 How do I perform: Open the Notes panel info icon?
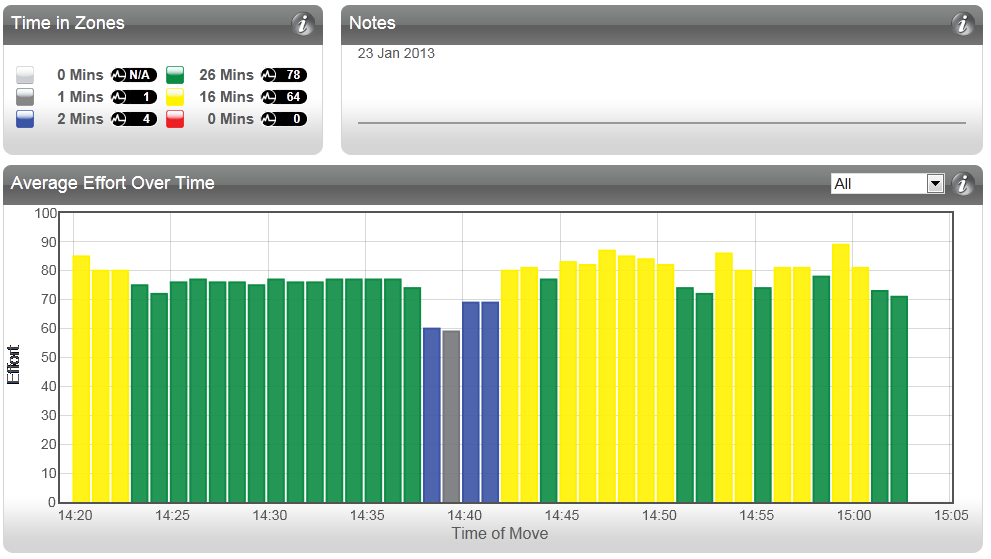[x=963, y=25]
